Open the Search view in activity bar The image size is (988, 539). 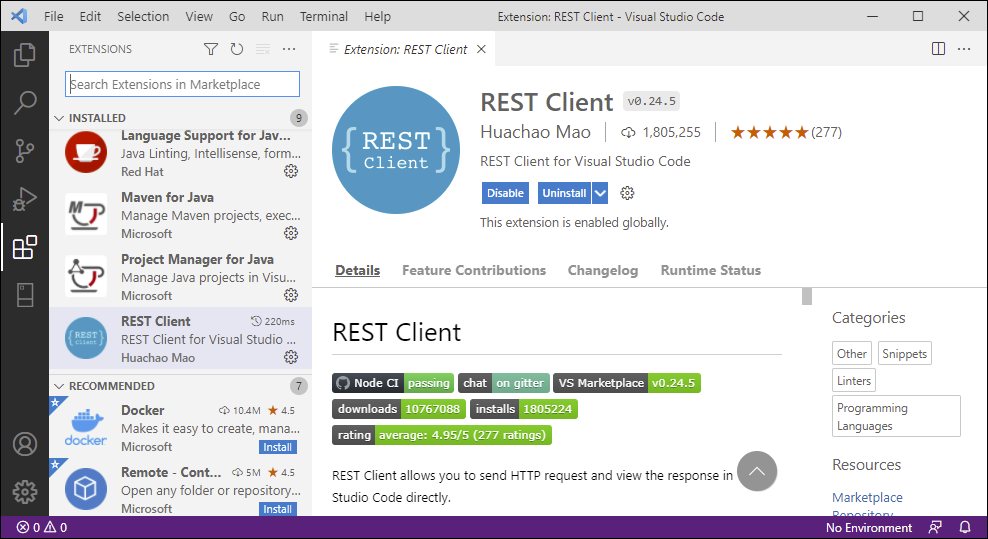[25, 103]
